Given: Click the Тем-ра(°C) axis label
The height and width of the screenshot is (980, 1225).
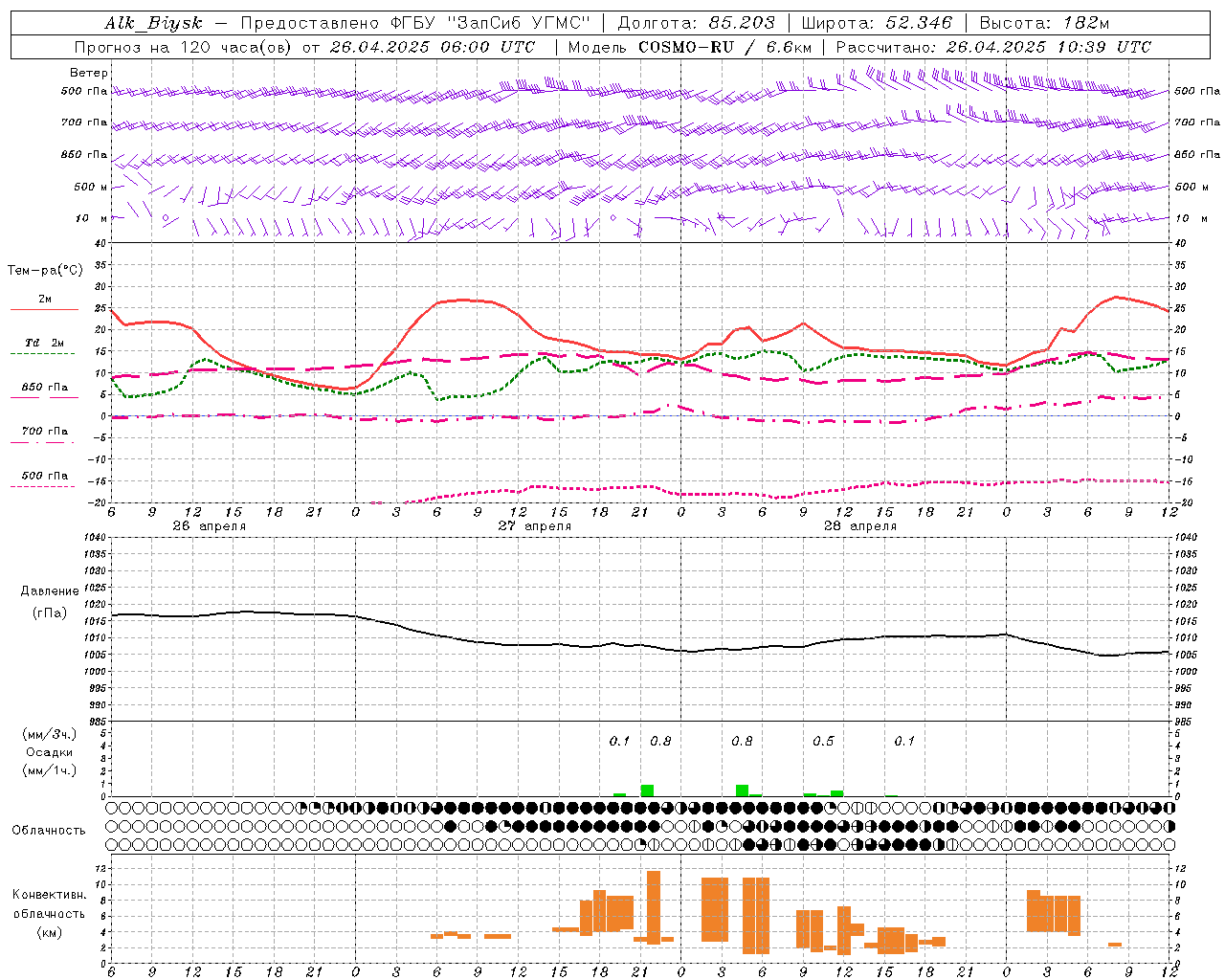Looking at the screenshot, I should (x=45, y=270).
